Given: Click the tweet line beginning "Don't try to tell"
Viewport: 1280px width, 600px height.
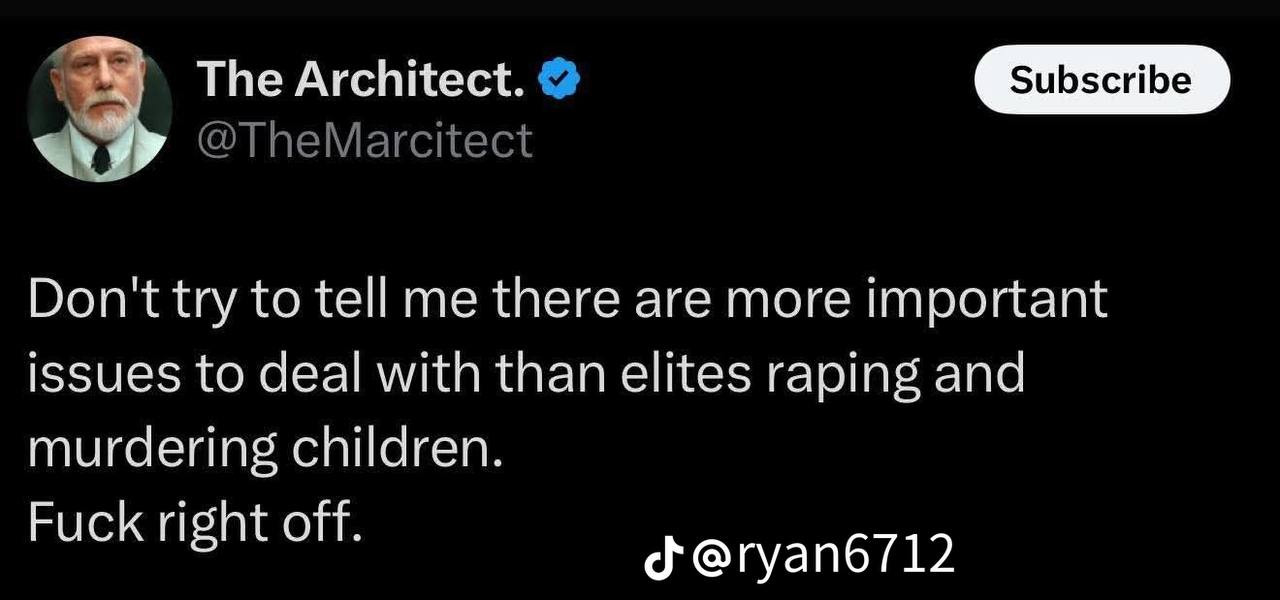Looking at the screenshot, I should tap(568, 299).
